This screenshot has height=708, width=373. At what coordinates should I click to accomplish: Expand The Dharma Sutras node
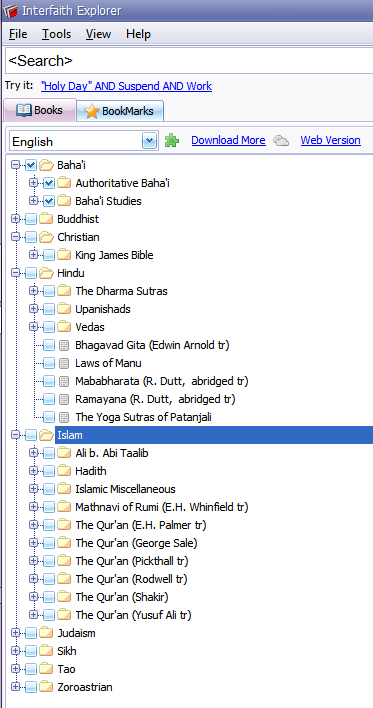point(33,291)
